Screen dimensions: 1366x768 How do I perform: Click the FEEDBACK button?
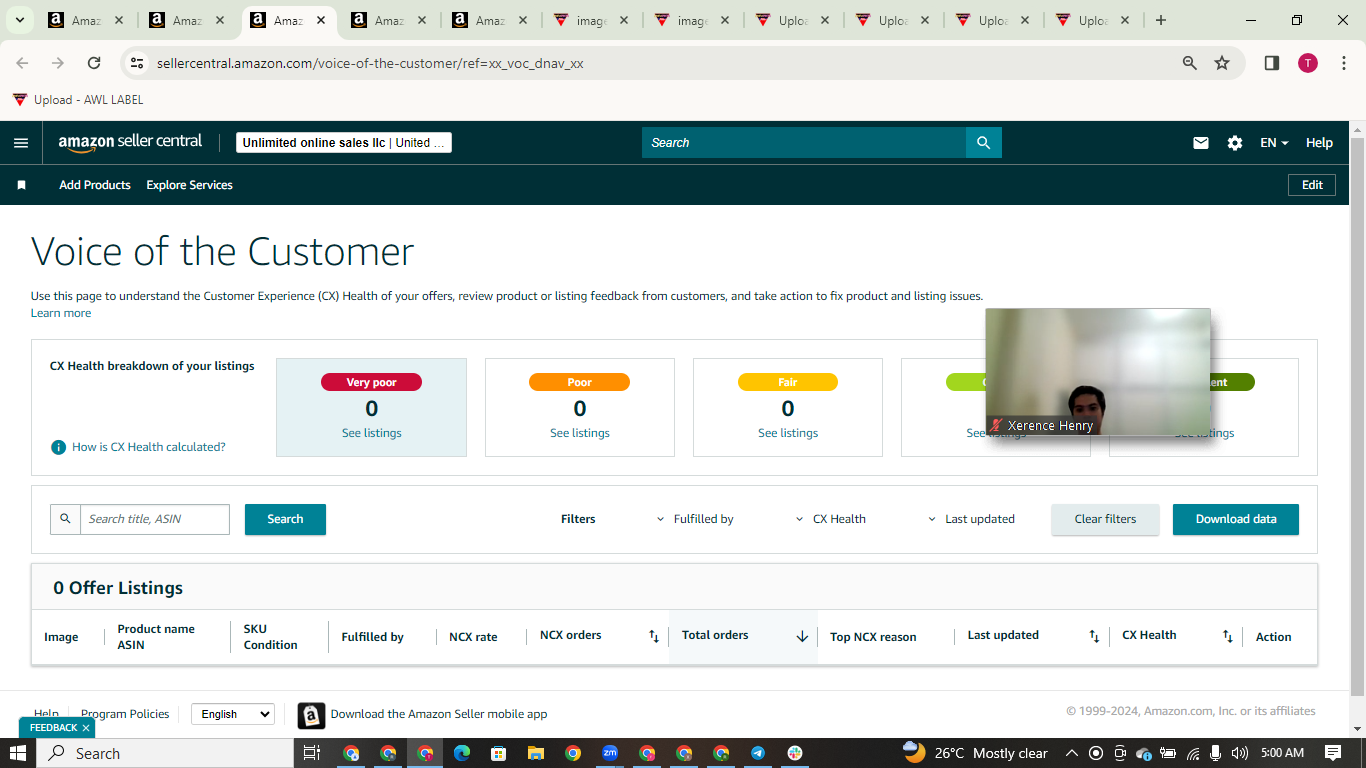pyautogui.click(x=53, y=728)
